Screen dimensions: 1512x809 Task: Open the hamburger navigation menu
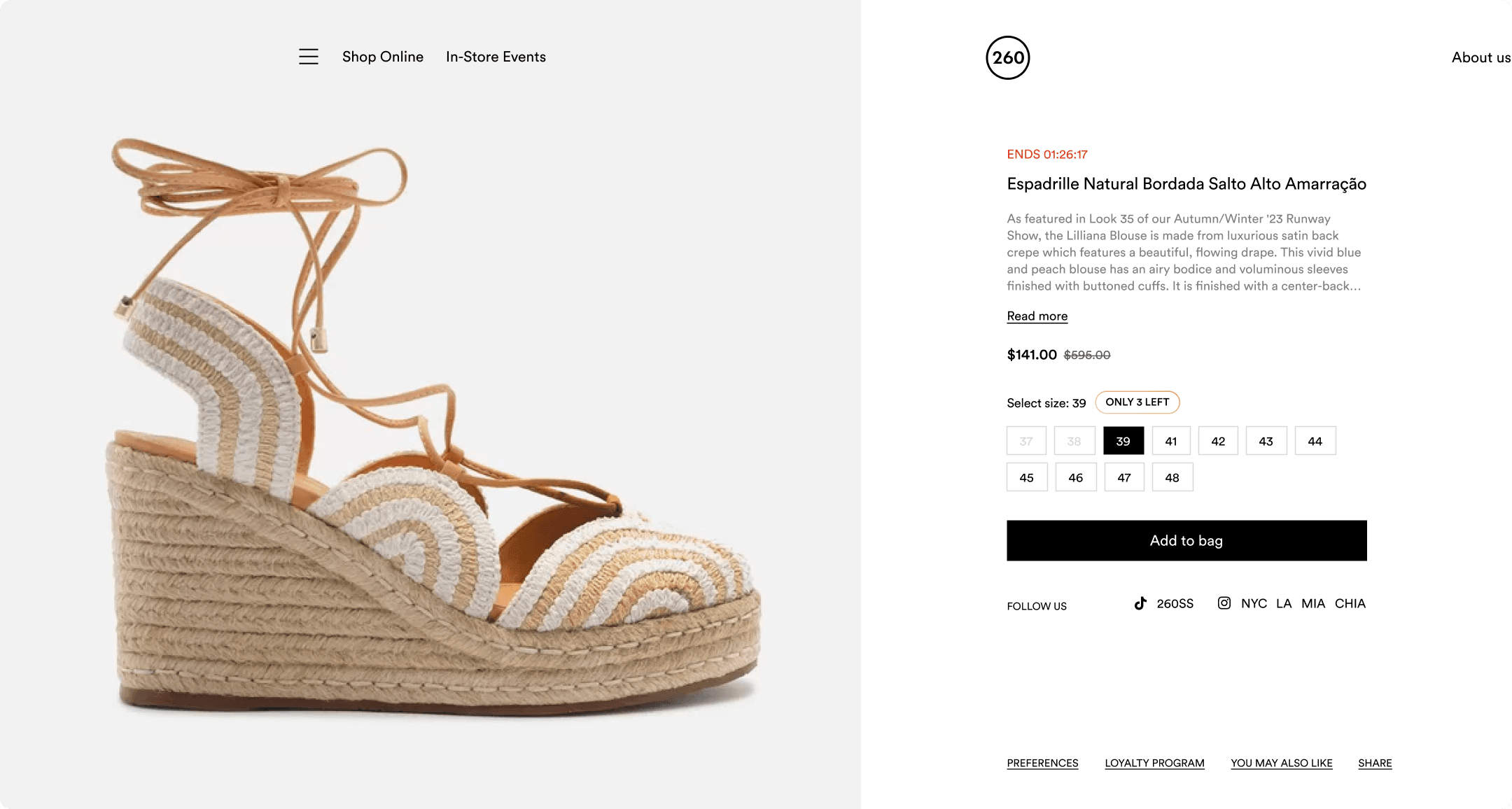click(308, 57)
